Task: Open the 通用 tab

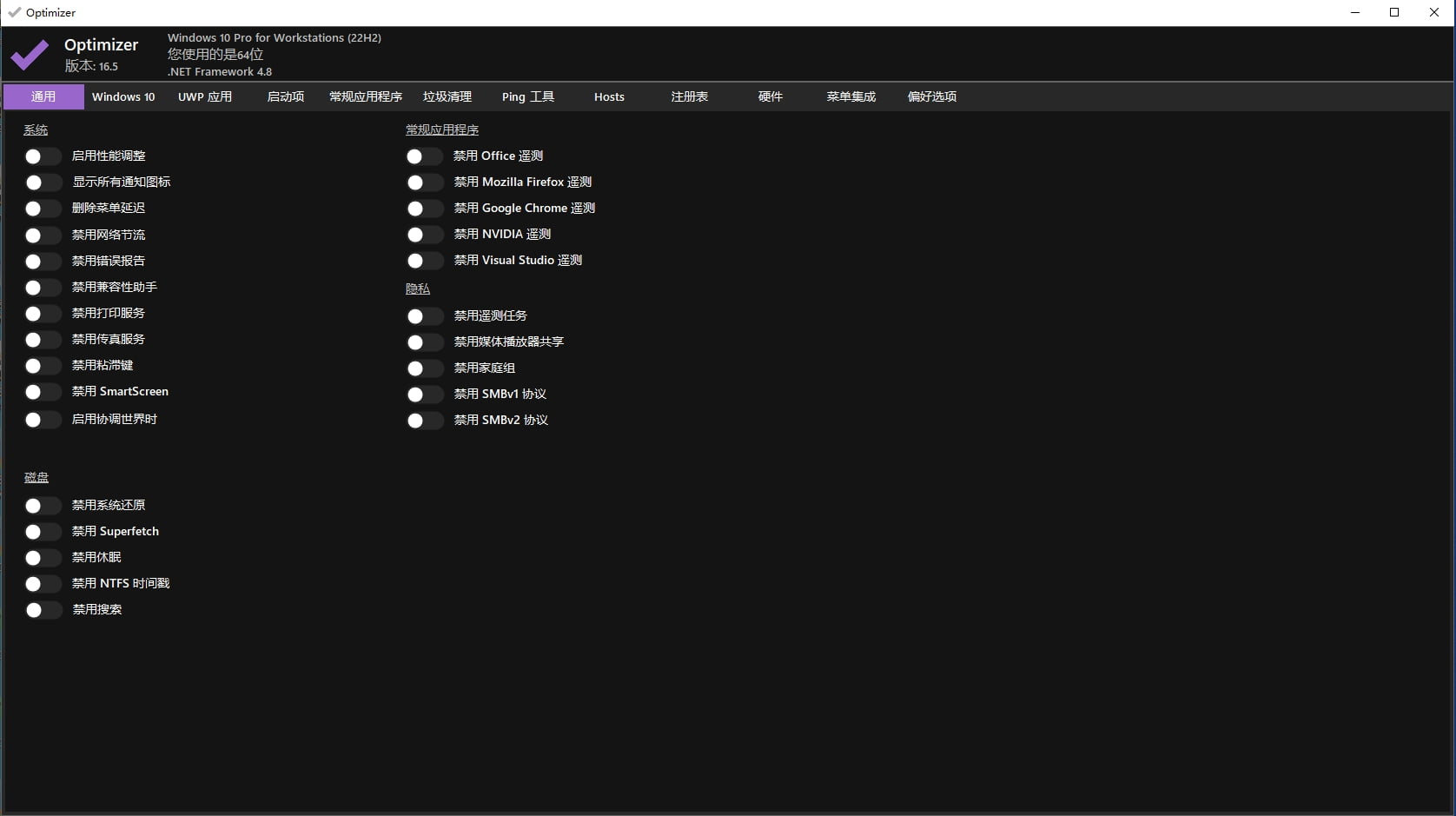Action: coord(43,96)
